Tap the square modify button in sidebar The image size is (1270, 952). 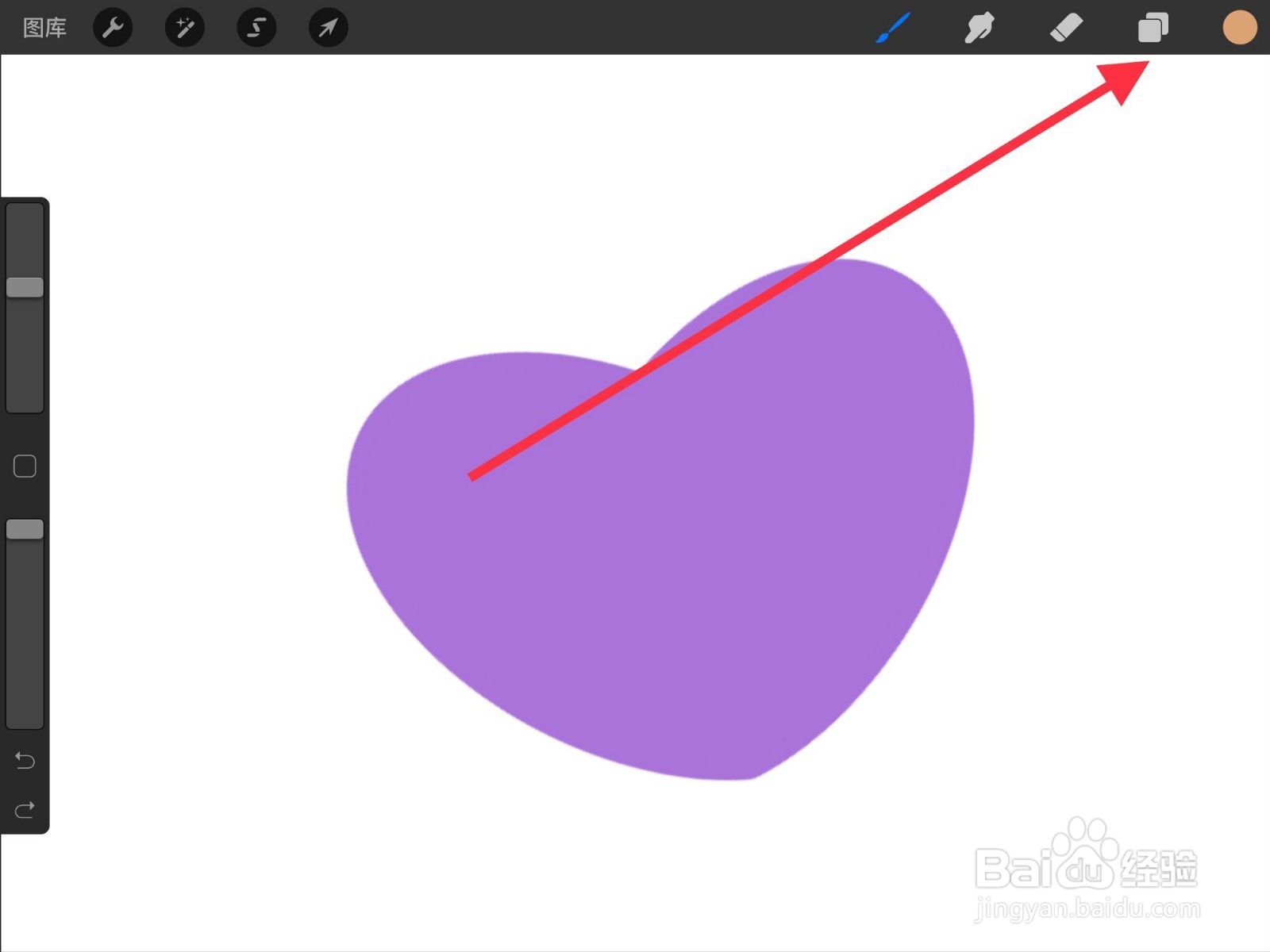pyautogui.click(x=25, y=466)
